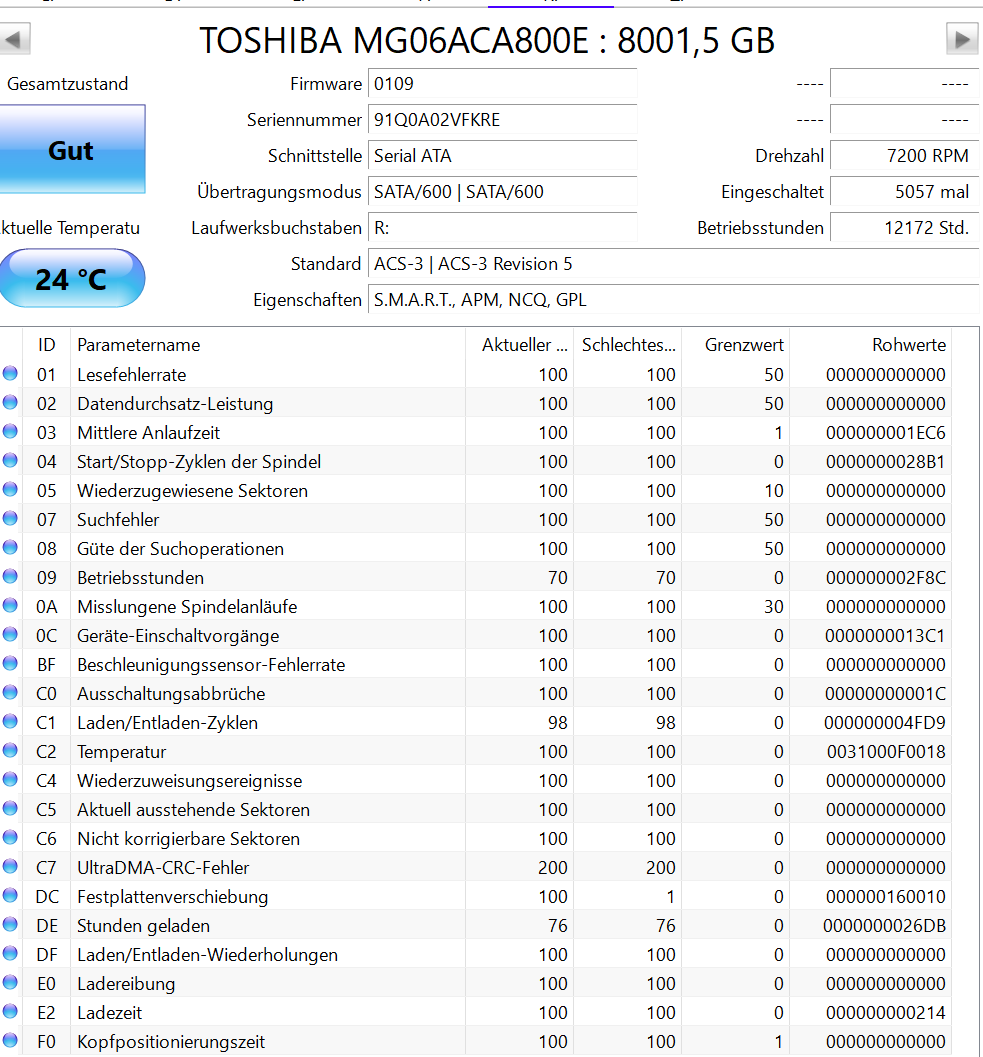Select the status dot for Ladezeit
Image resolution: width=983 pixels, height=1057 pixels.
tap(10, 1010)
